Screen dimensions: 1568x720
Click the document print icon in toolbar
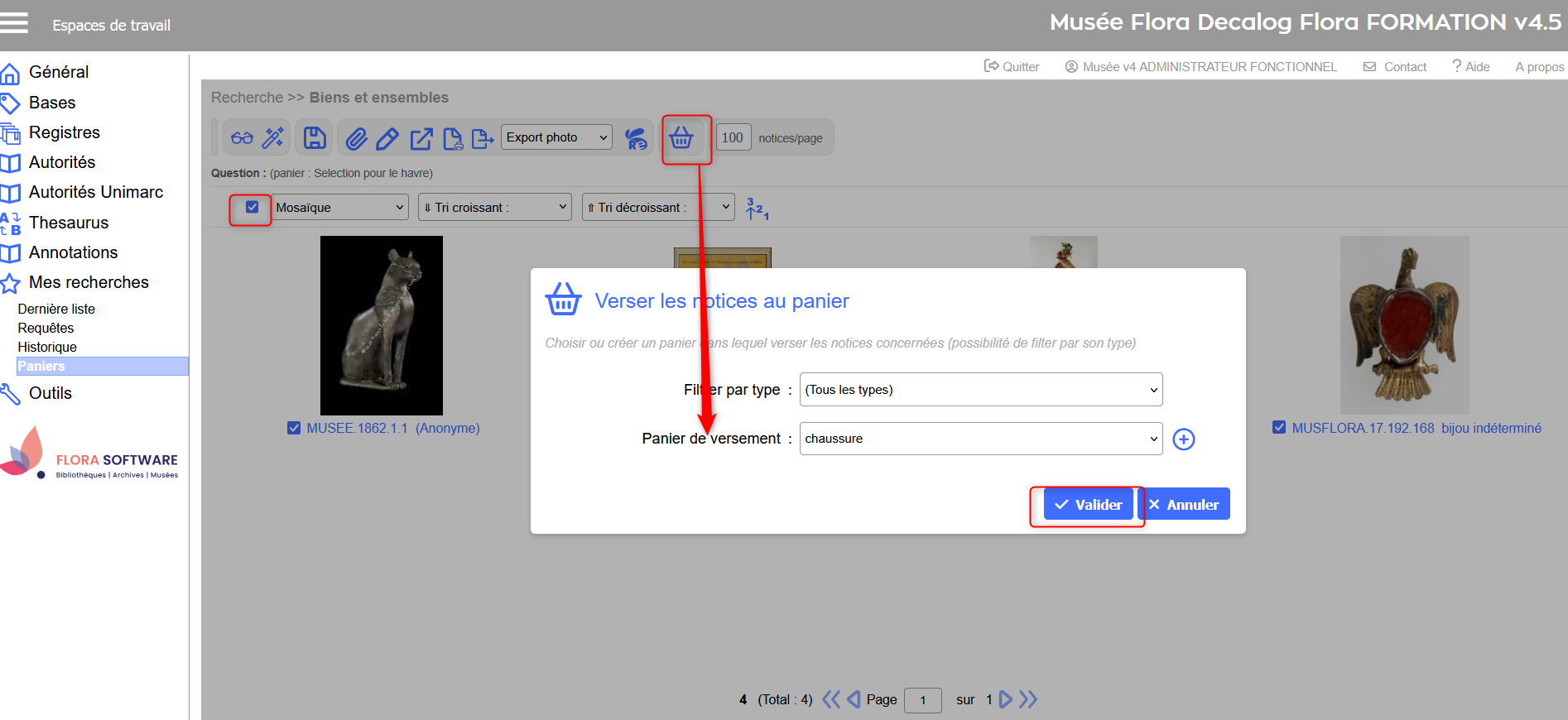click(452, 138)
